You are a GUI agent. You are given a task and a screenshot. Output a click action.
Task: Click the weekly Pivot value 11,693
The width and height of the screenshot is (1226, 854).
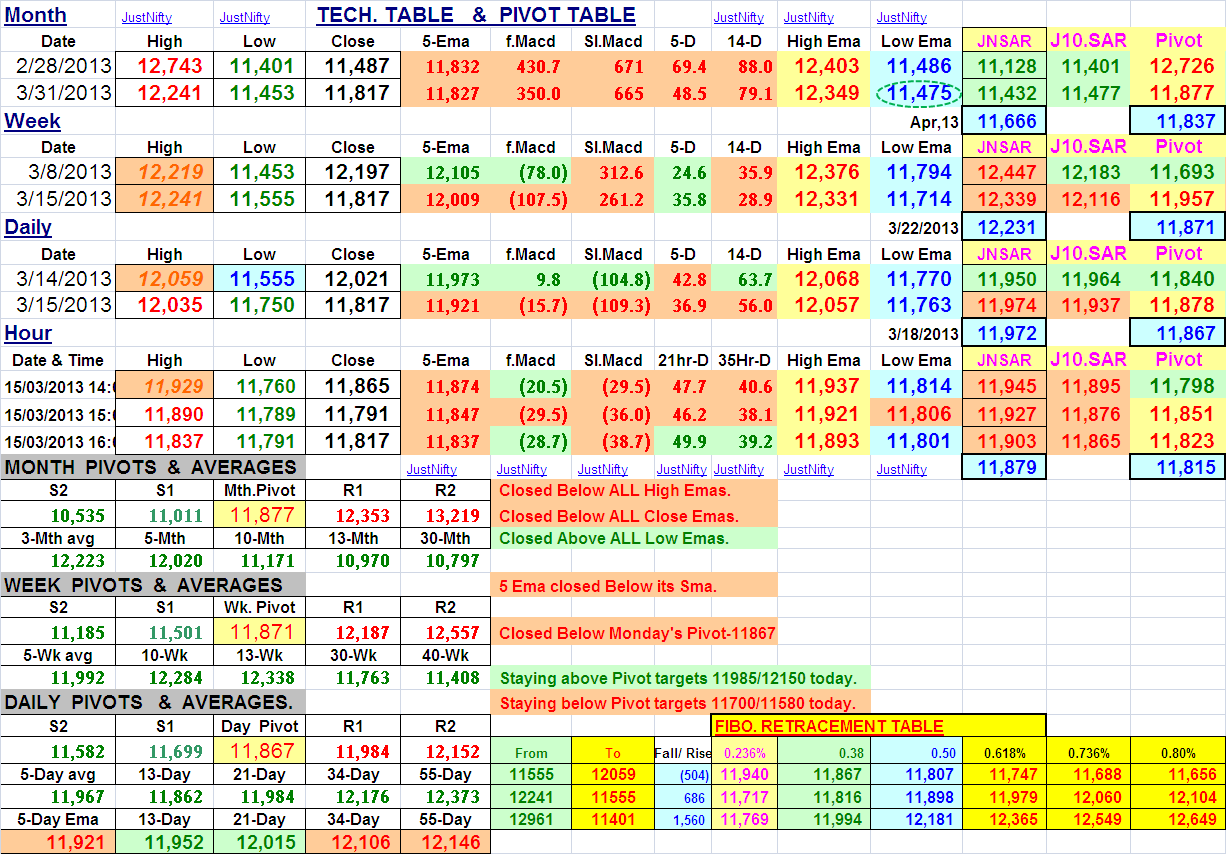(x=1177, y=172)
